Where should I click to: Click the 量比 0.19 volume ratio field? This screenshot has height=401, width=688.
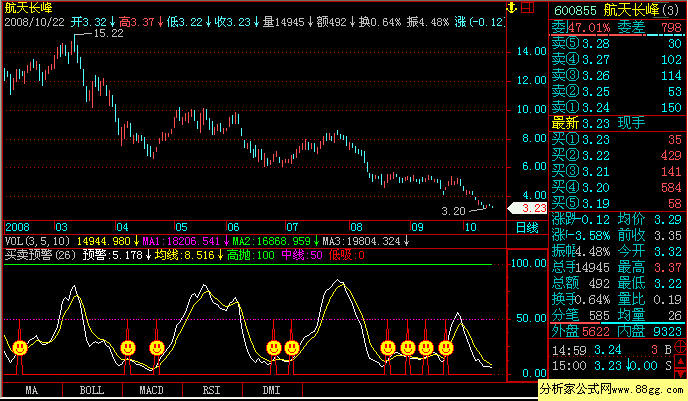[650, 299]
